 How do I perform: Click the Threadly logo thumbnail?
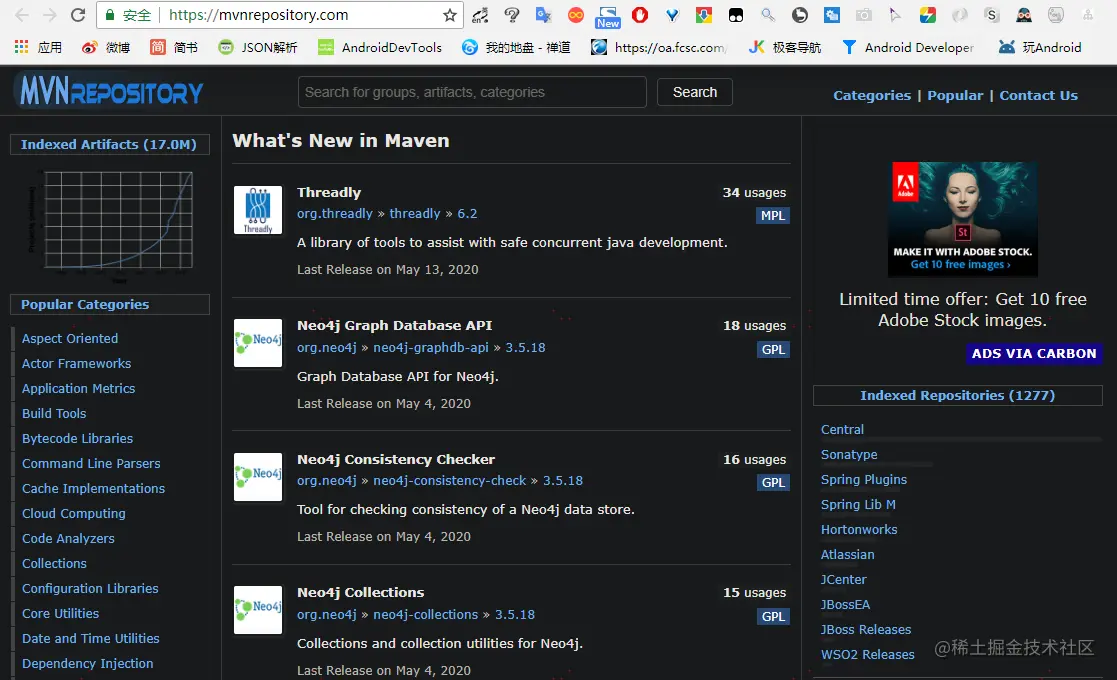click(258, 210)
